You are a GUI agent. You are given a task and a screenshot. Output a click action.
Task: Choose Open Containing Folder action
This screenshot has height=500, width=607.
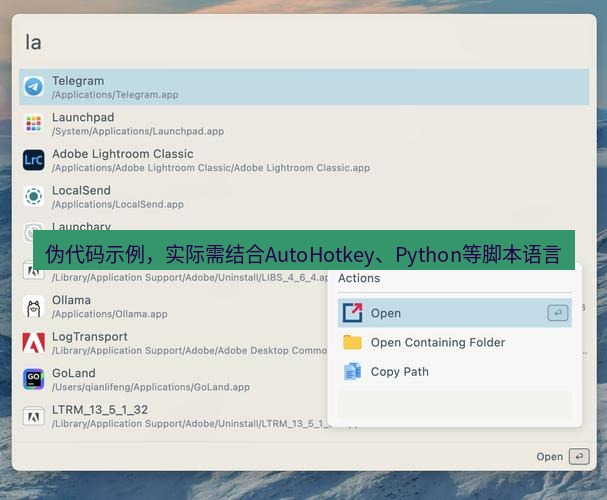point(455,342)
